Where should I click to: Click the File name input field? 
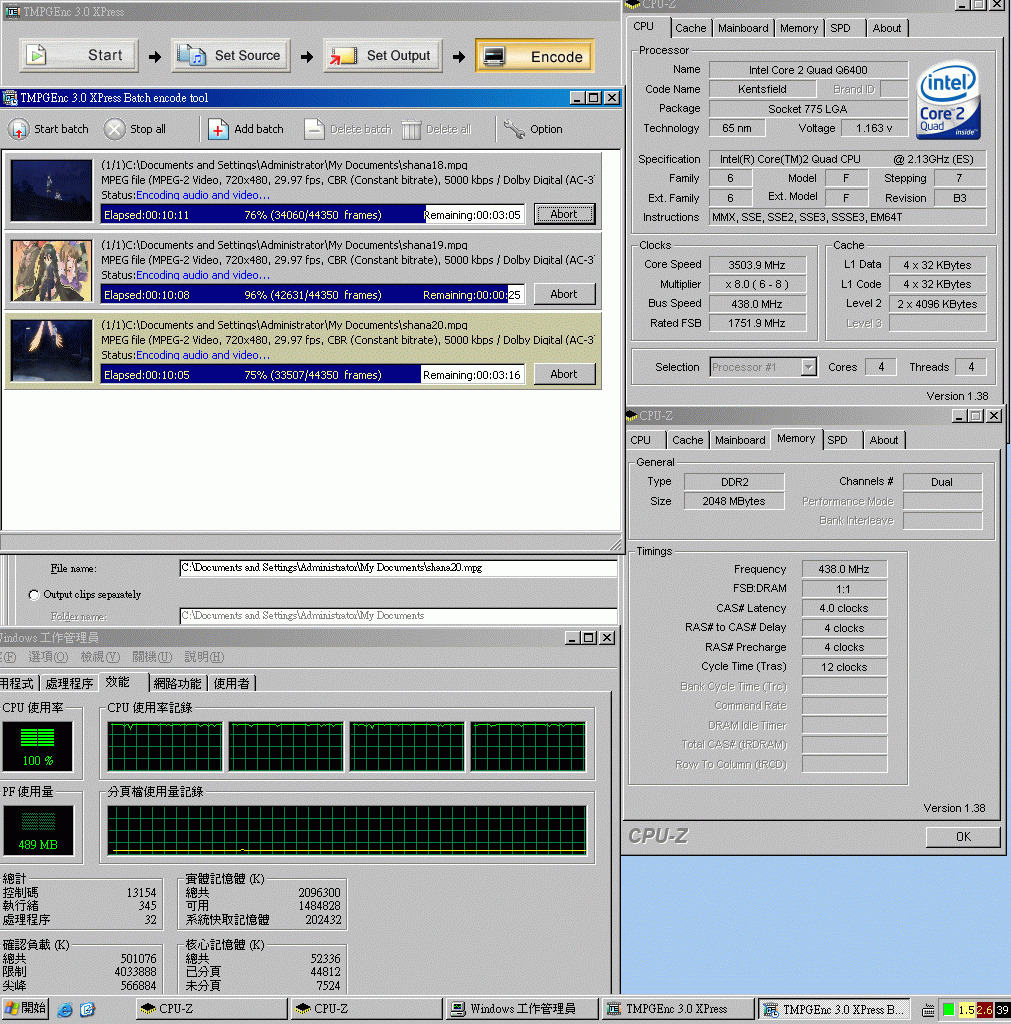coord(398,568)
